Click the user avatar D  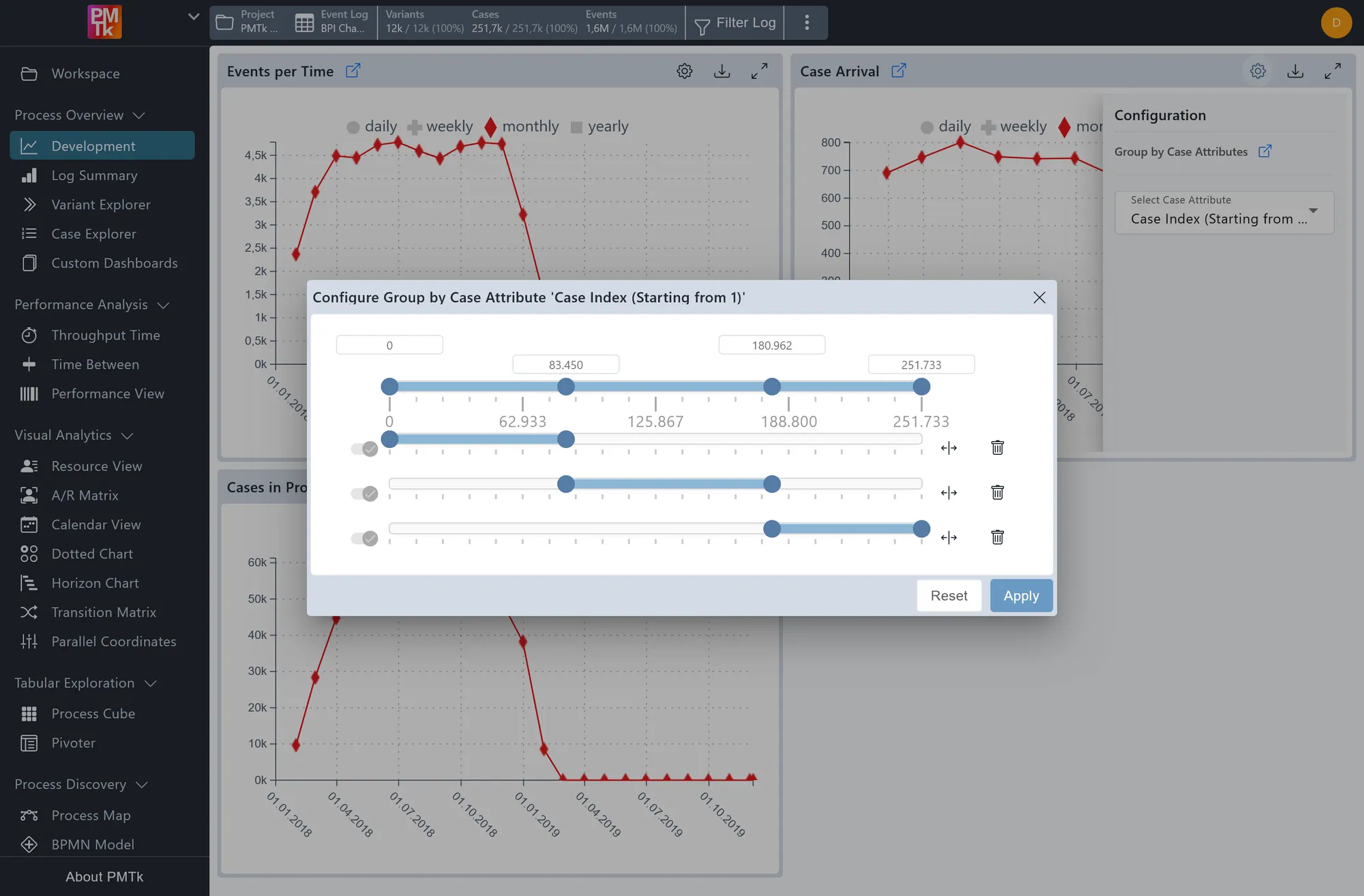click(x=1336, y=23)
